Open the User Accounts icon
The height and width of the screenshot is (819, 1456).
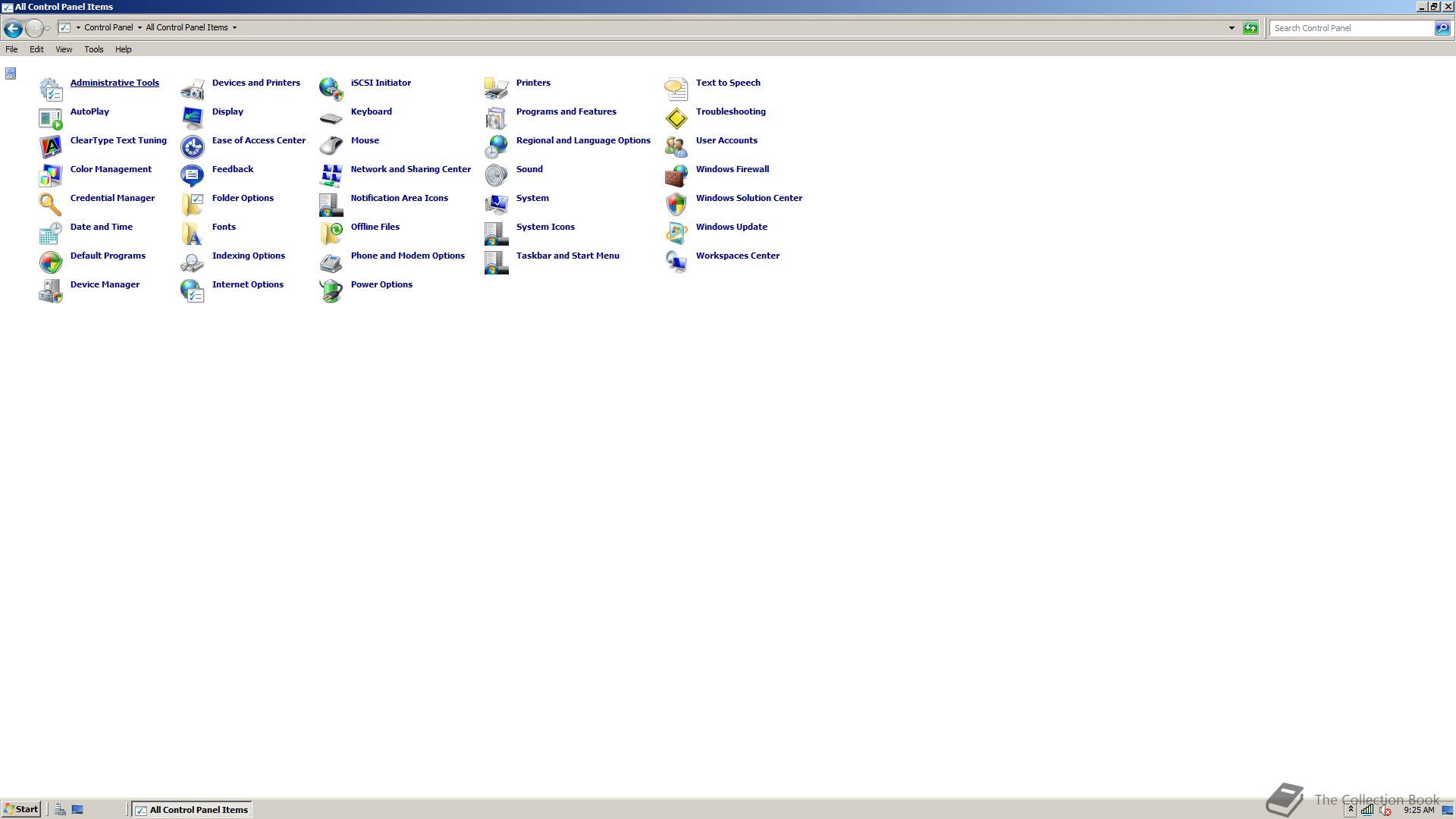click(x=676, y=147)
